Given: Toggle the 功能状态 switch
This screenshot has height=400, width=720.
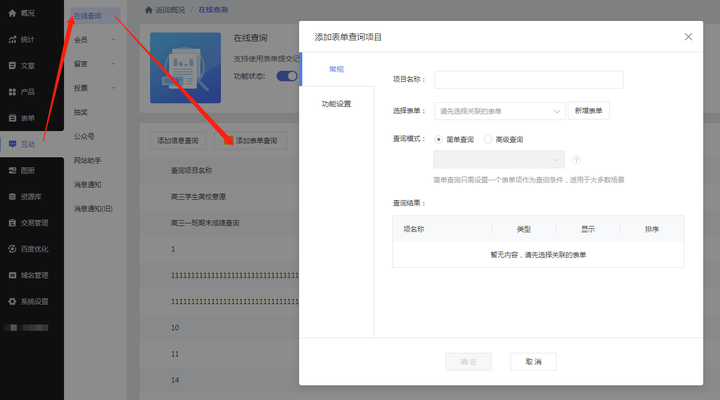Looking at the screenshot, I should pyautogui.click(x=288, y=76).
